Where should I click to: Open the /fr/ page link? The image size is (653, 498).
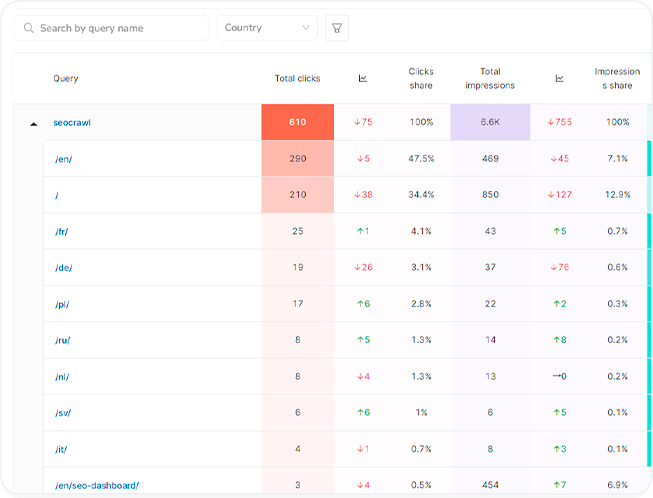(x=62, y=231)
